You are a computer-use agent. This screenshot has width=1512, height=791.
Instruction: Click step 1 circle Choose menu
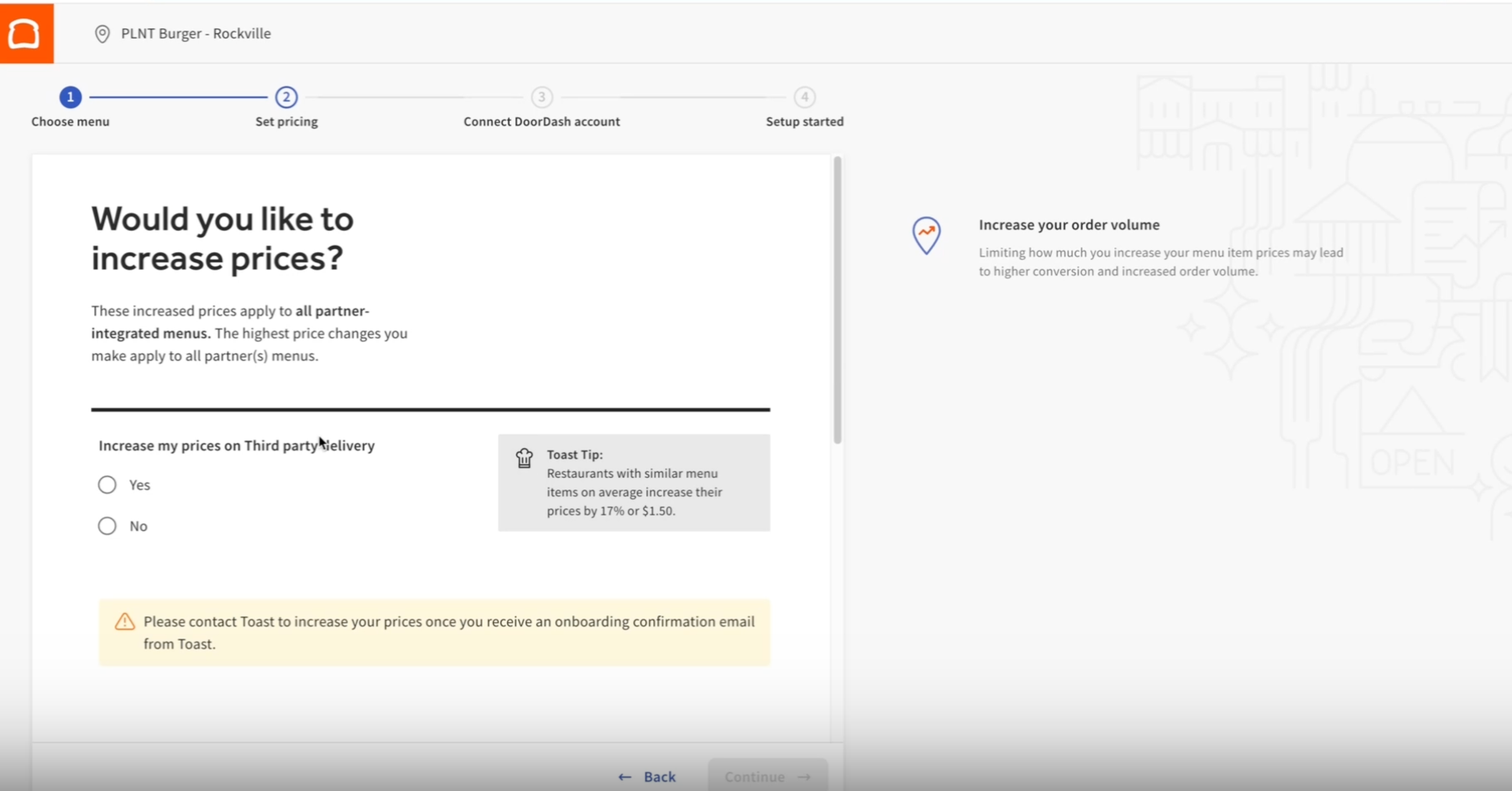pos(70,97)
